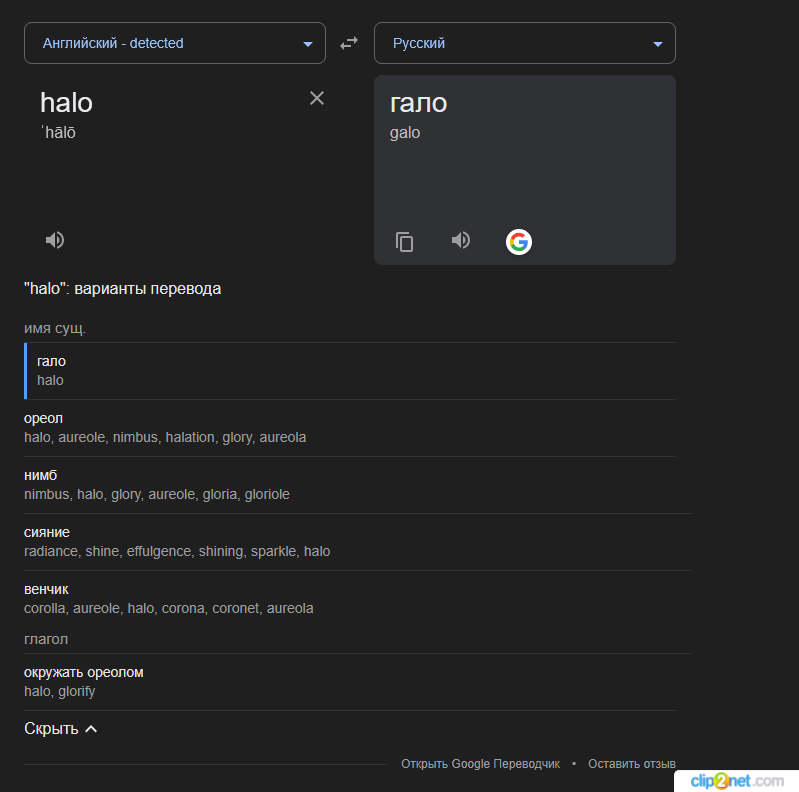Click the main translation result гало
Image resolution: width=799 pixels, height=792 pixels.
pos(418,103)
